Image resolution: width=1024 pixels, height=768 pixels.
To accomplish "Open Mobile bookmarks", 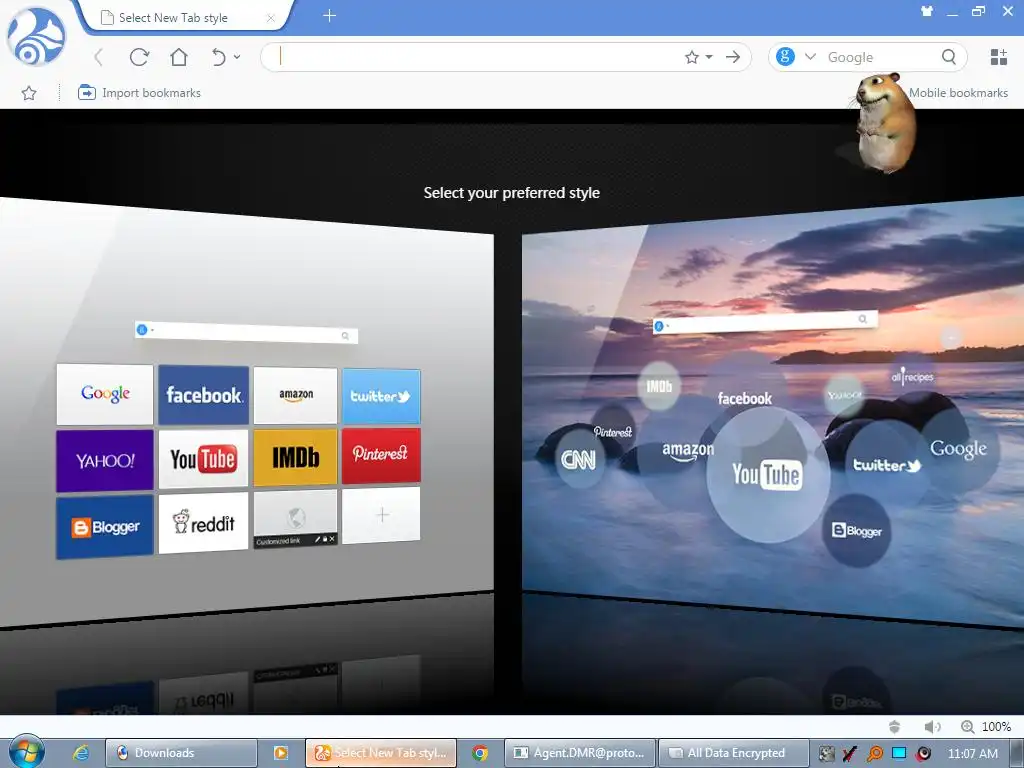I will [958, 93].
